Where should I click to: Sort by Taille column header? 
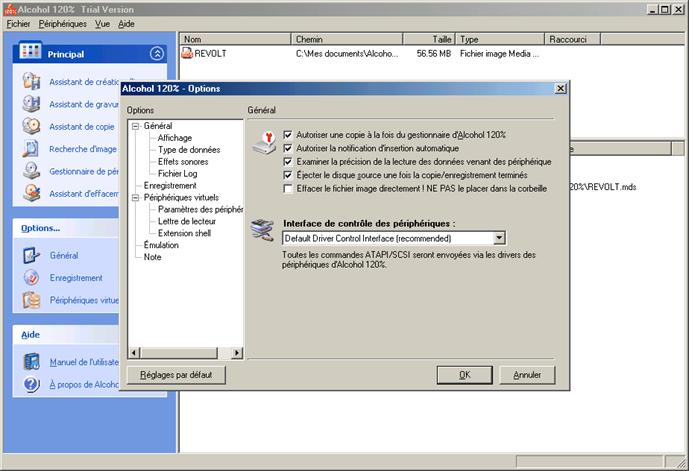tap(428, 39)
